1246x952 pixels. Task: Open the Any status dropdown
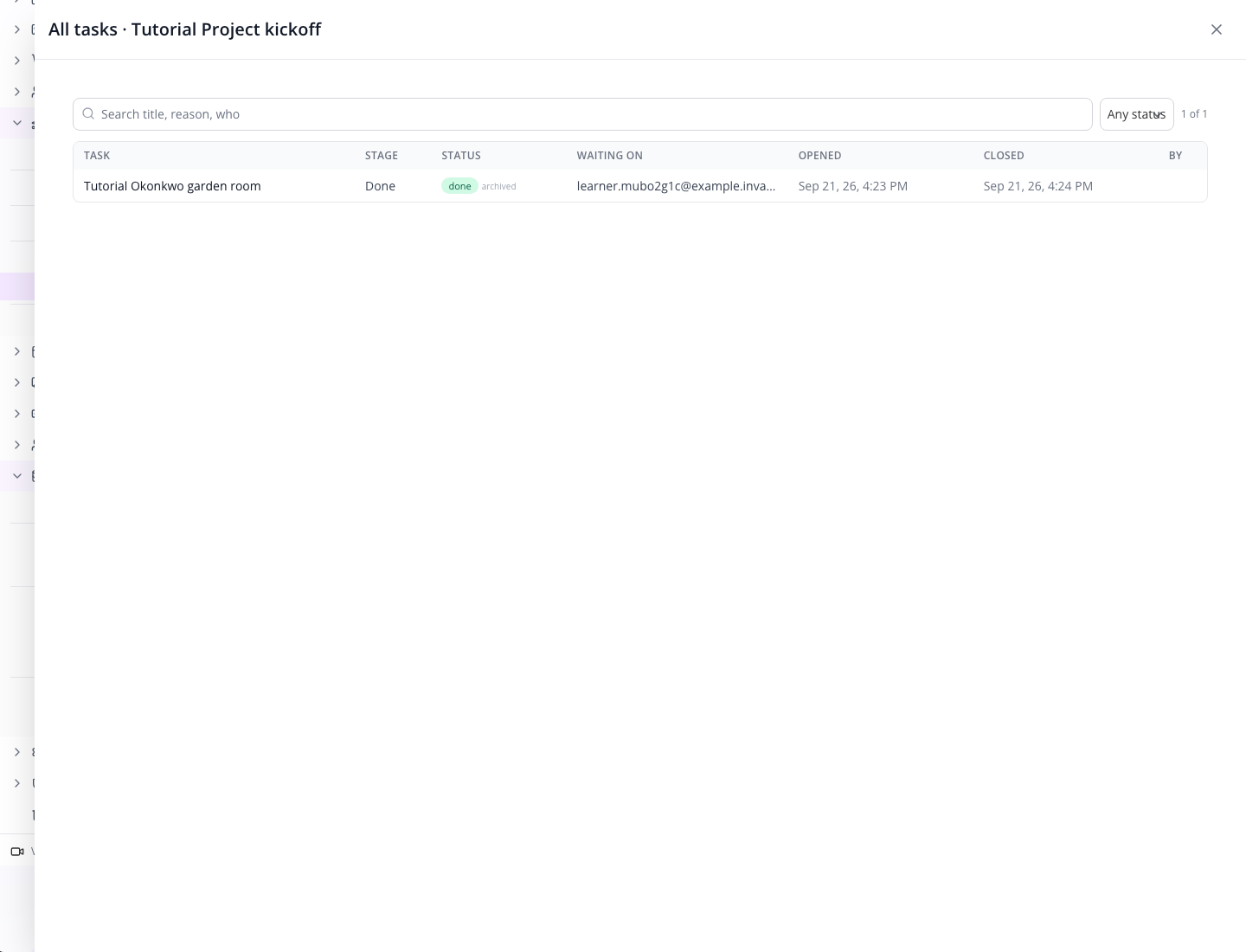1136,114
